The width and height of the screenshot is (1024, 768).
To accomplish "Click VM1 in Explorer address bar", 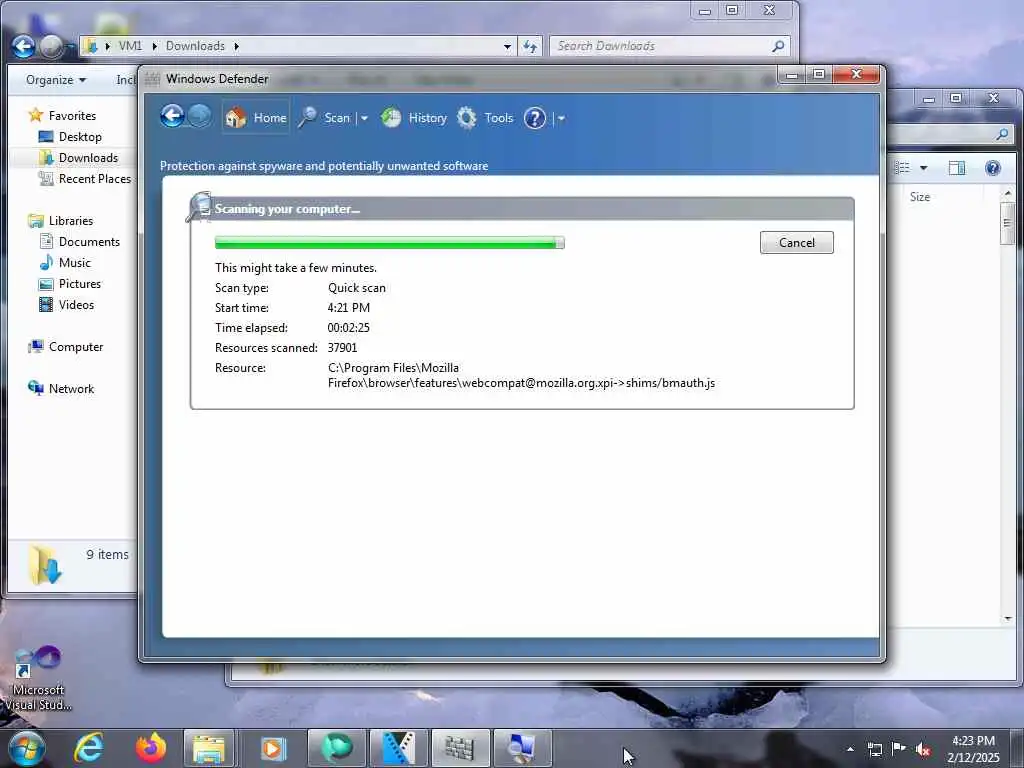I will coord(129,46).
